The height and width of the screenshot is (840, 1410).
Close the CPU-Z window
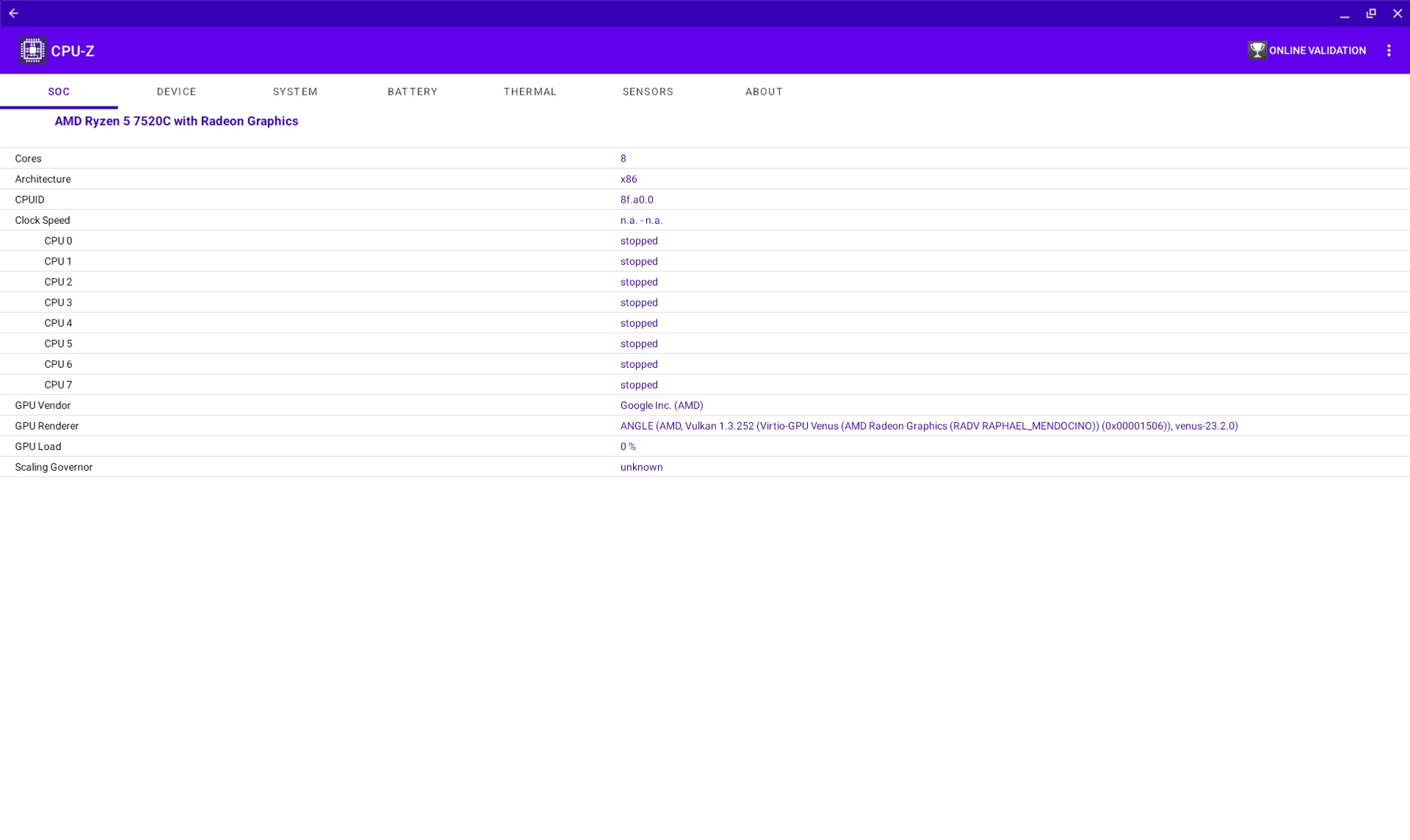[x=1397, y=13]
